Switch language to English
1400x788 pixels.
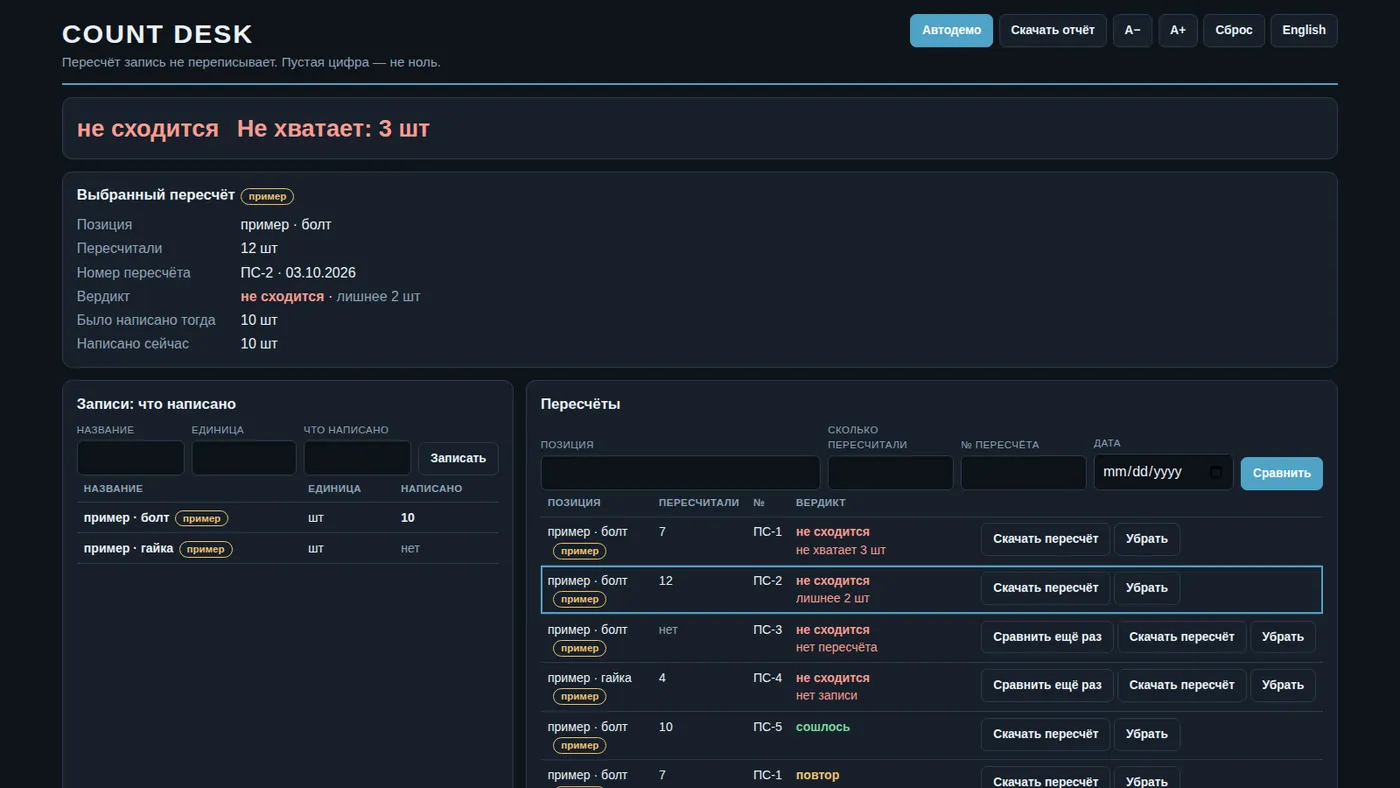(1304, 30)
